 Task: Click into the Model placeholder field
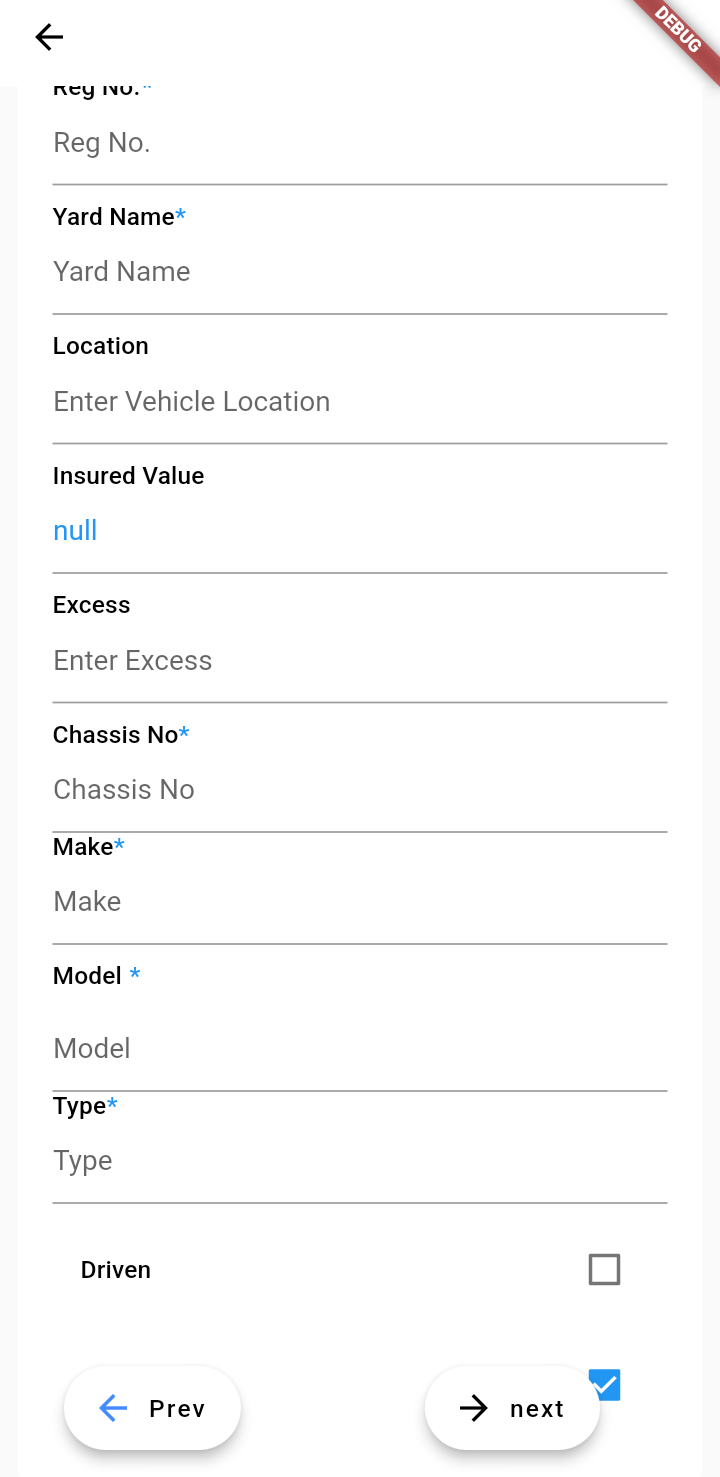coord(359,1049)
